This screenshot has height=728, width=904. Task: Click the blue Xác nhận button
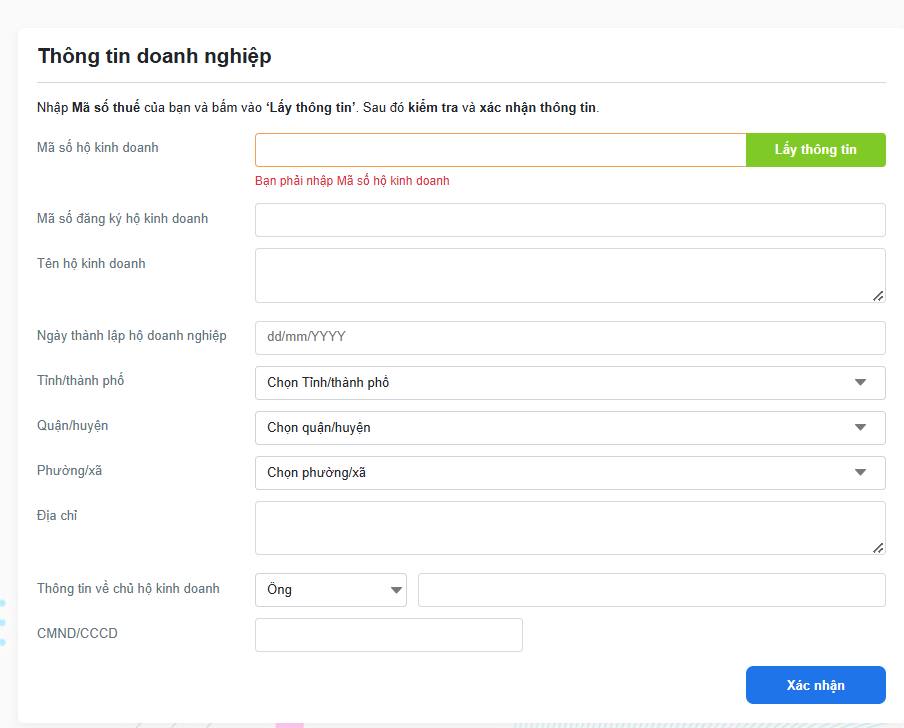point(815,685)
